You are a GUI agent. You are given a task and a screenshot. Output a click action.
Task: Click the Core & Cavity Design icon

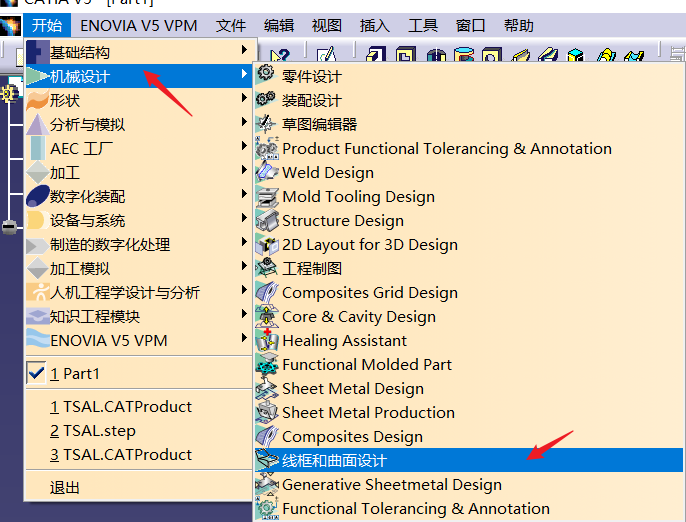coord(266,316)
